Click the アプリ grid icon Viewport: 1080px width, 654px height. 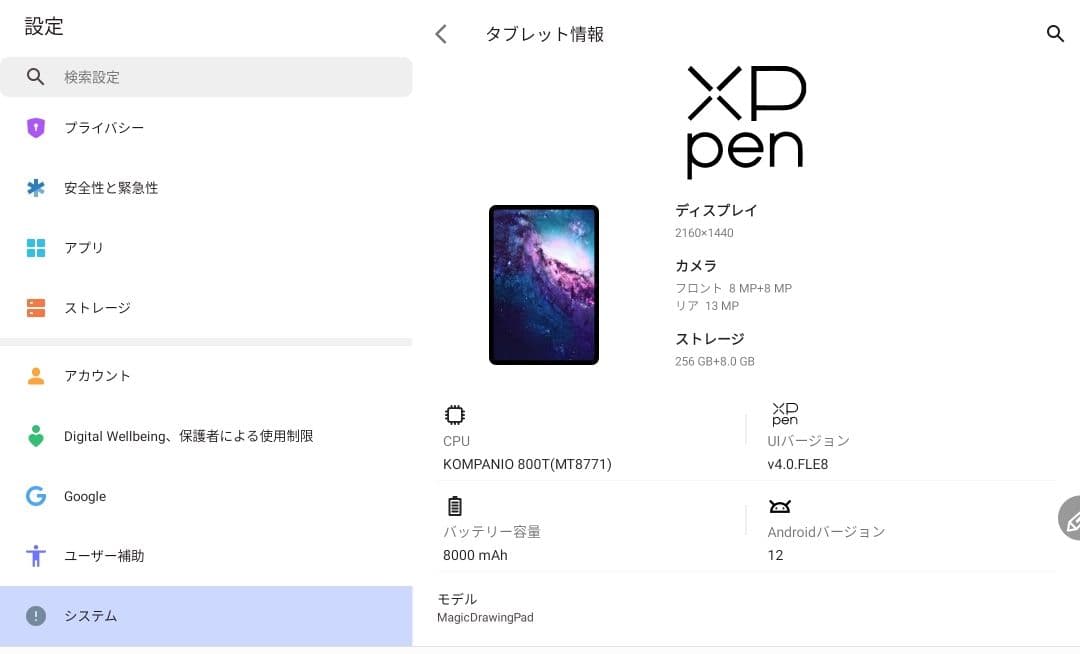pyautogui.click(x=36, y=247)
